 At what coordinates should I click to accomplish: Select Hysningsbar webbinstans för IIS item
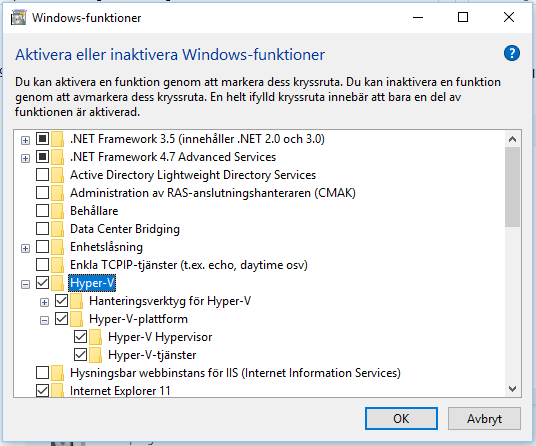click(235, 373)
